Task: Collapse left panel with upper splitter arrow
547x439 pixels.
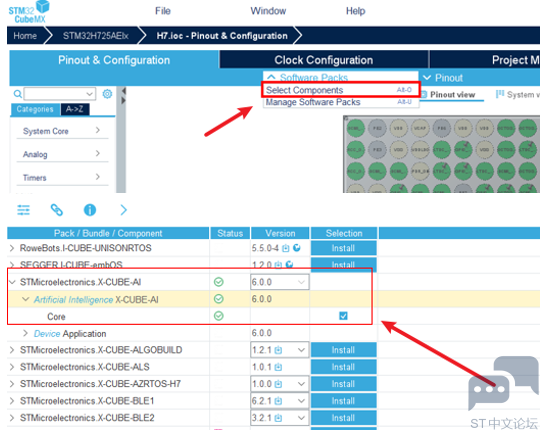Action: pos(123,91)
